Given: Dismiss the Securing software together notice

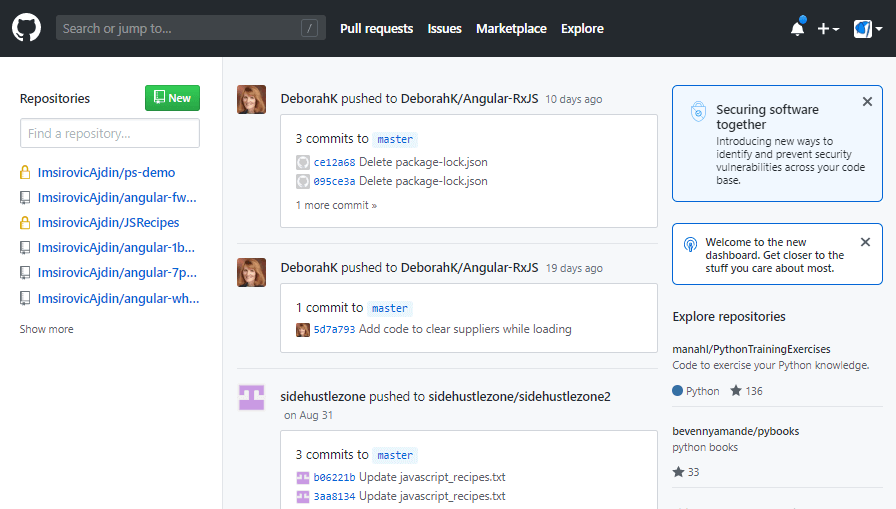Looking at the screenshot, I should tap(867, 102).
